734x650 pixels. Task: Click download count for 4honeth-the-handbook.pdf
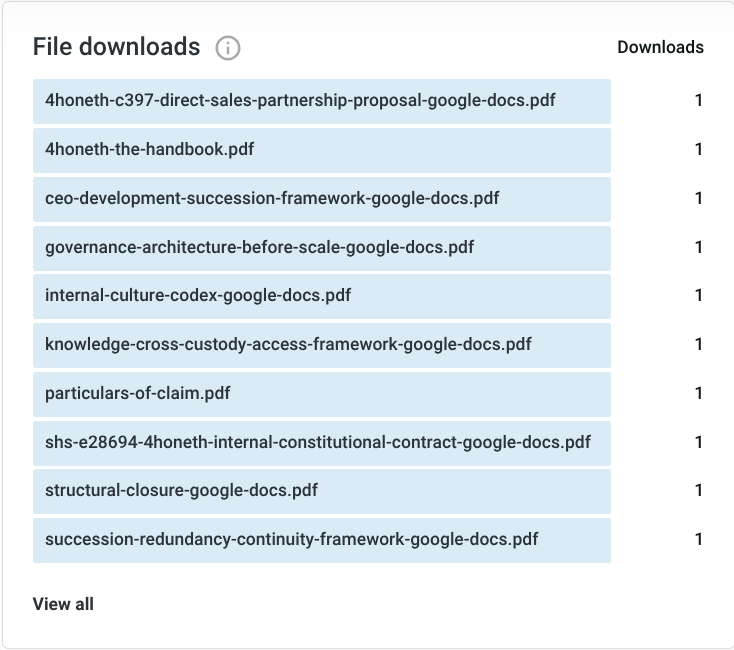click(x=699, y=150)
